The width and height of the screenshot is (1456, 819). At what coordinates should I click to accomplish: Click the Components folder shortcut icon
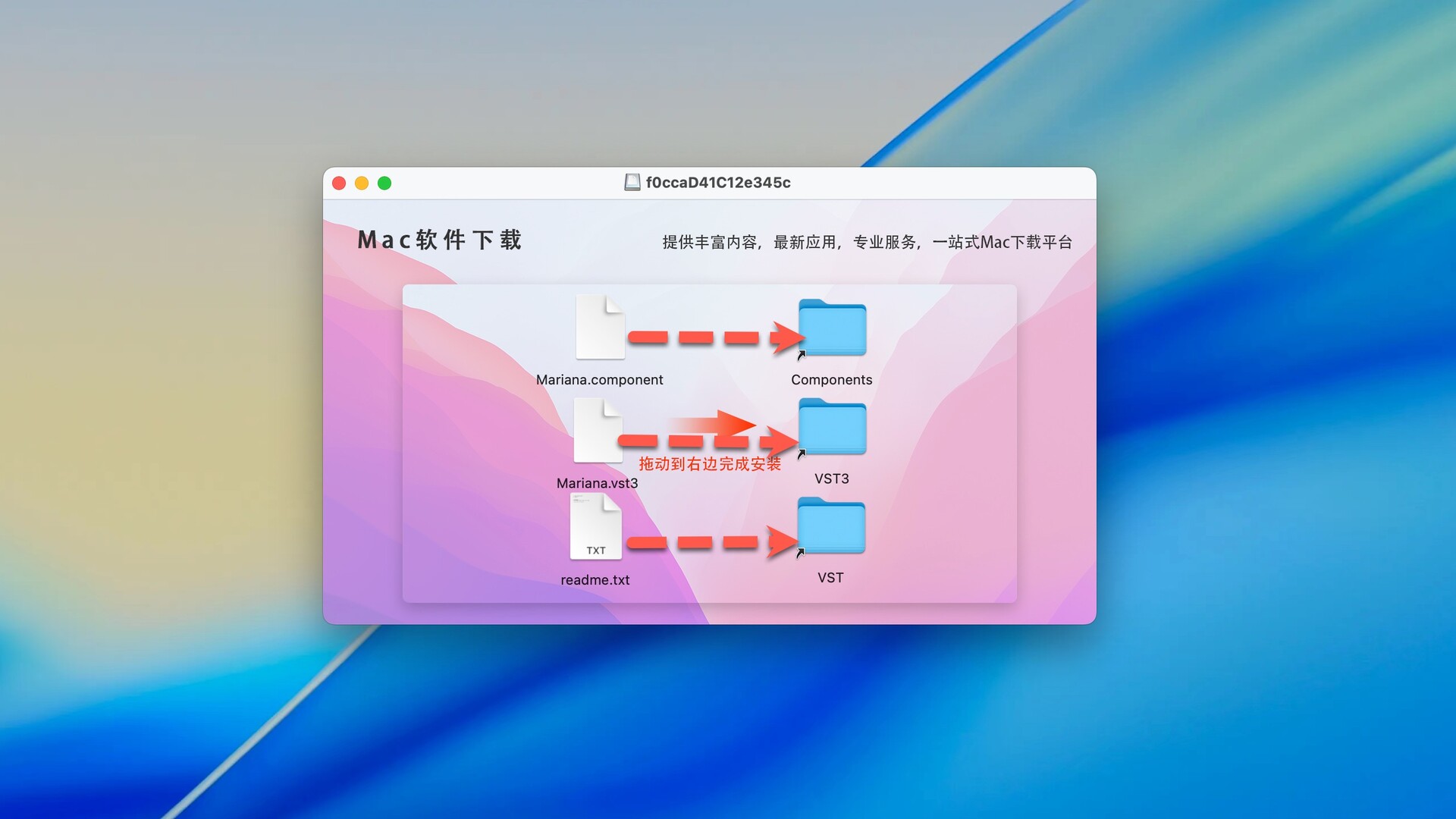point(832,328)
